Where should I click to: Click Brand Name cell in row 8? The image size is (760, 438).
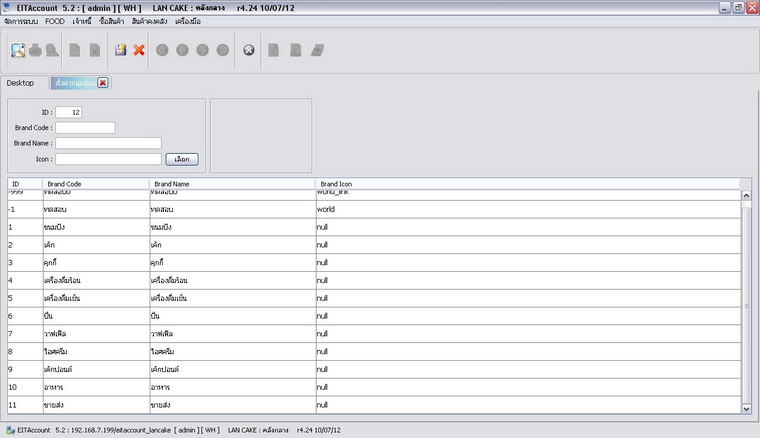tap(233, 352)
